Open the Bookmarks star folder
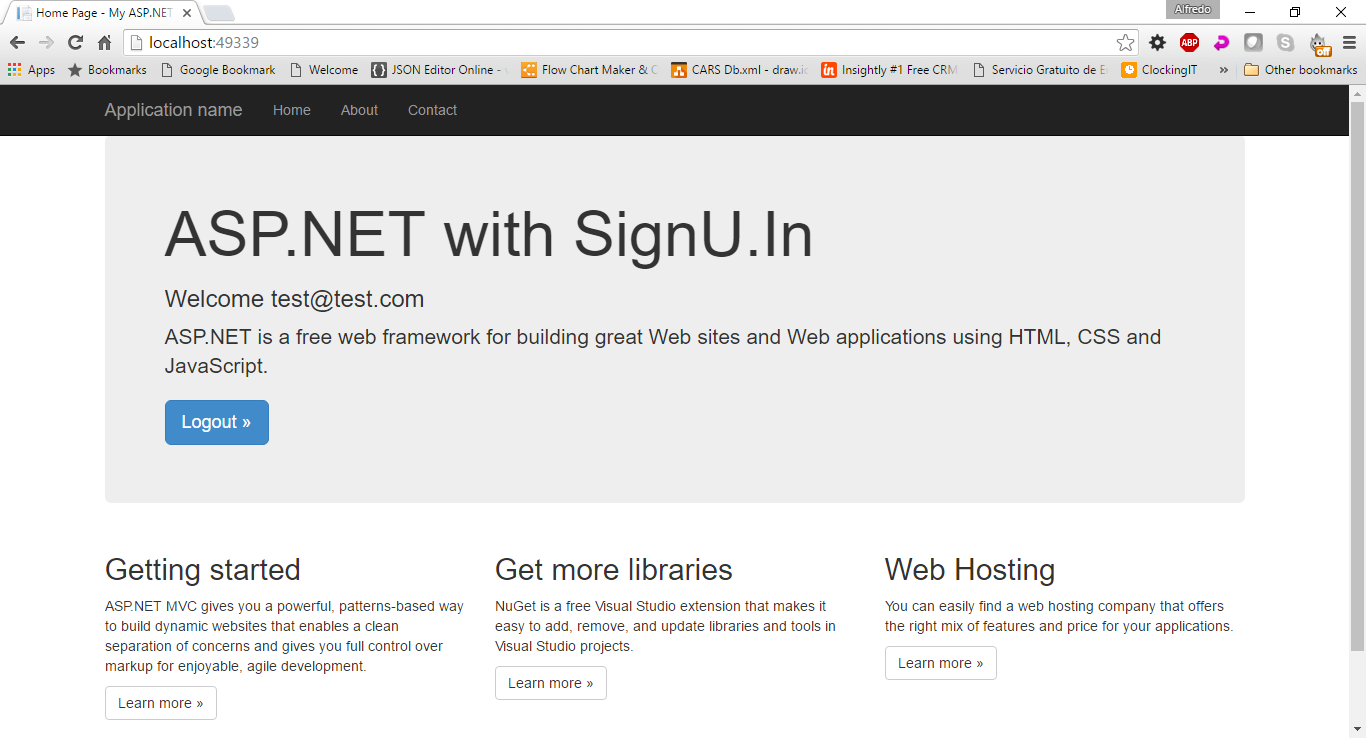The height and width of the screenshot is (738, 1366). (107, 70)
